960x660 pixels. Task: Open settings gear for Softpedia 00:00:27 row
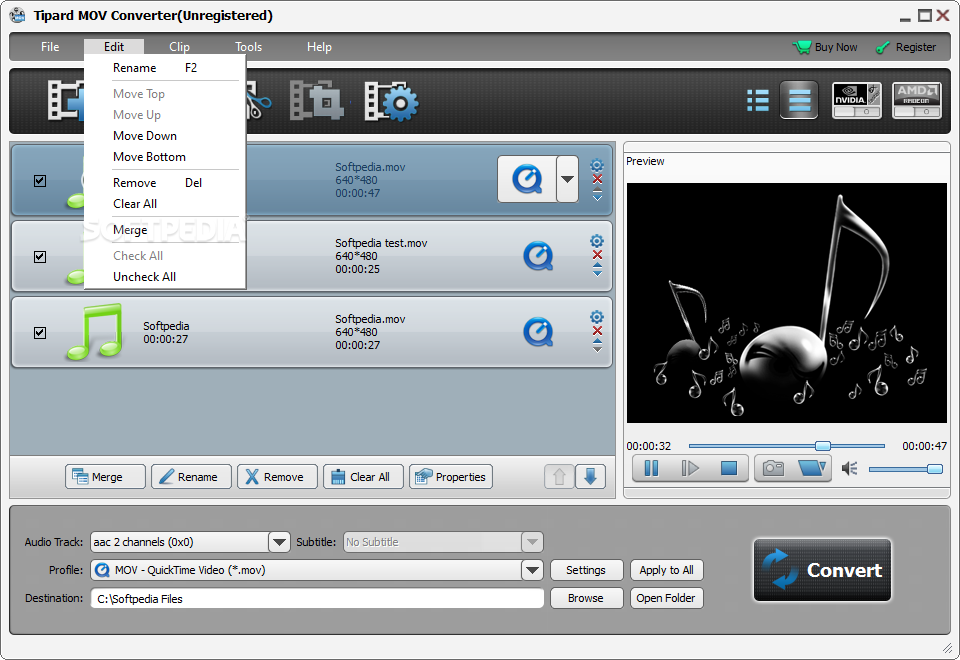[x=597, y=317]
